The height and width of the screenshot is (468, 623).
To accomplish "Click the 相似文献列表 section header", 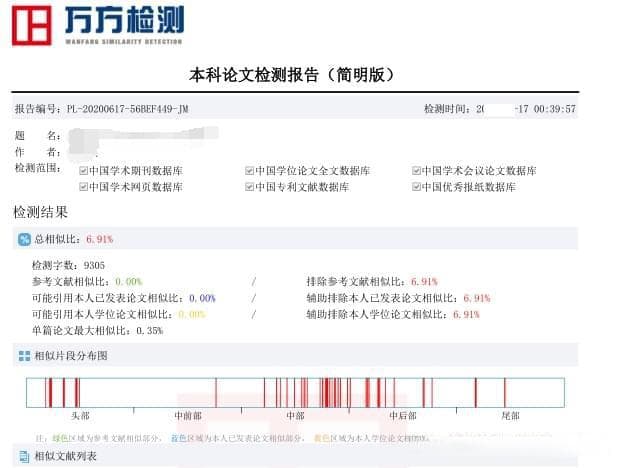I will tap(295, 456).
